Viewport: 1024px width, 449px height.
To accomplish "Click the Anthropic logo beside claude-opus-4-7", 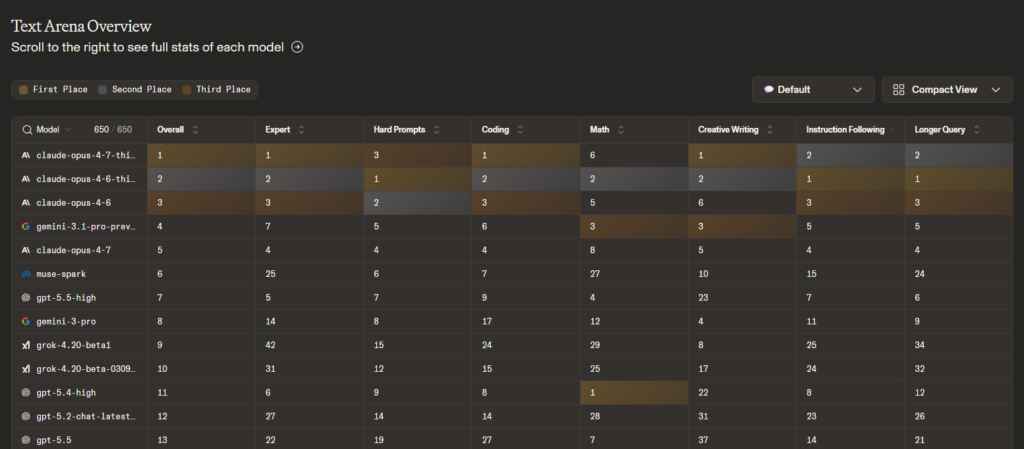I will point(26,250).
